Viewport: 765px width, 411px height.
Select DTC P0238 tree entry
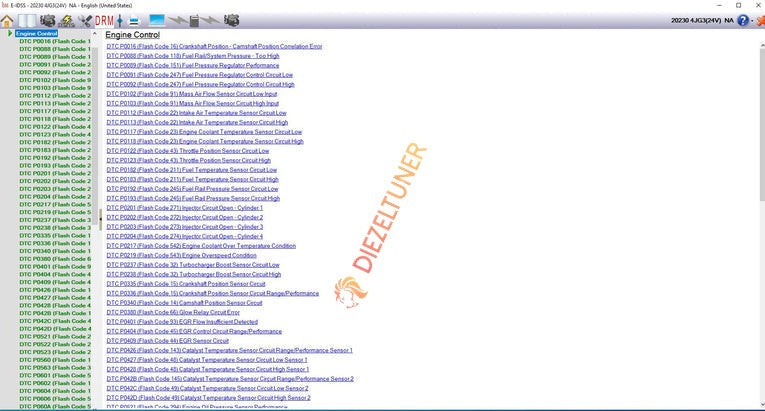(x=55, y=228)
